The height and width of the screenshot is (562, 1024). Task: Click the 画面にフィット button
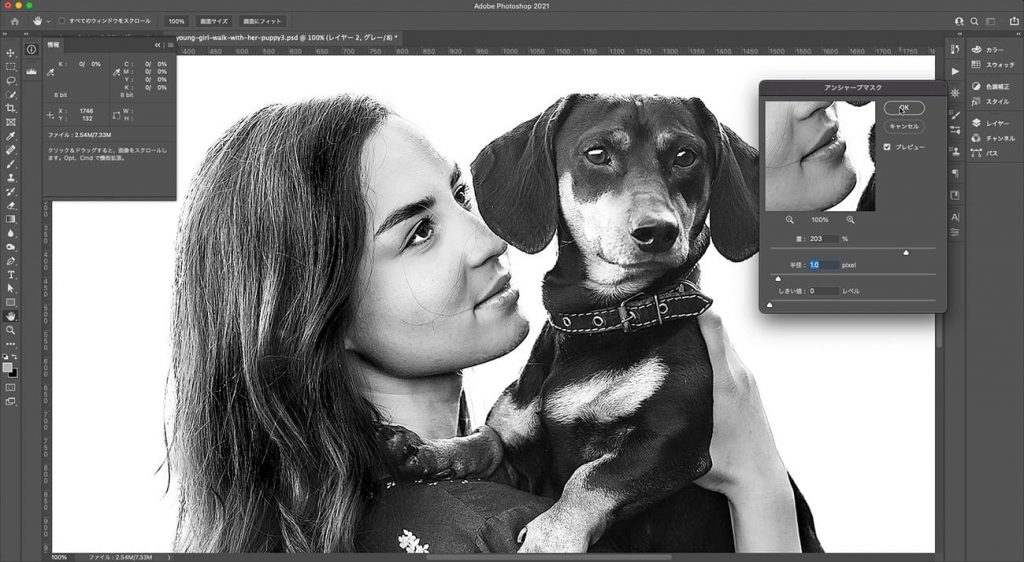[262, 21]
